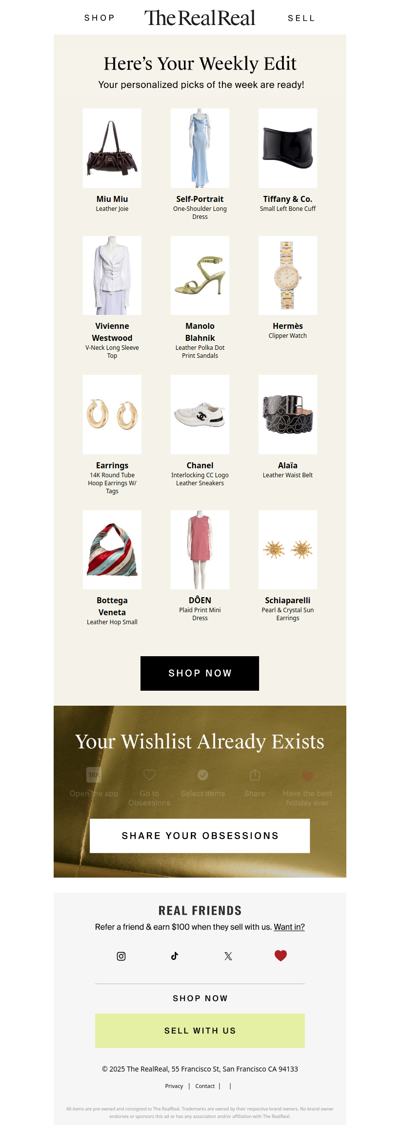
Task: Open the SHOP menu item in header
Action: pos(100,18)
